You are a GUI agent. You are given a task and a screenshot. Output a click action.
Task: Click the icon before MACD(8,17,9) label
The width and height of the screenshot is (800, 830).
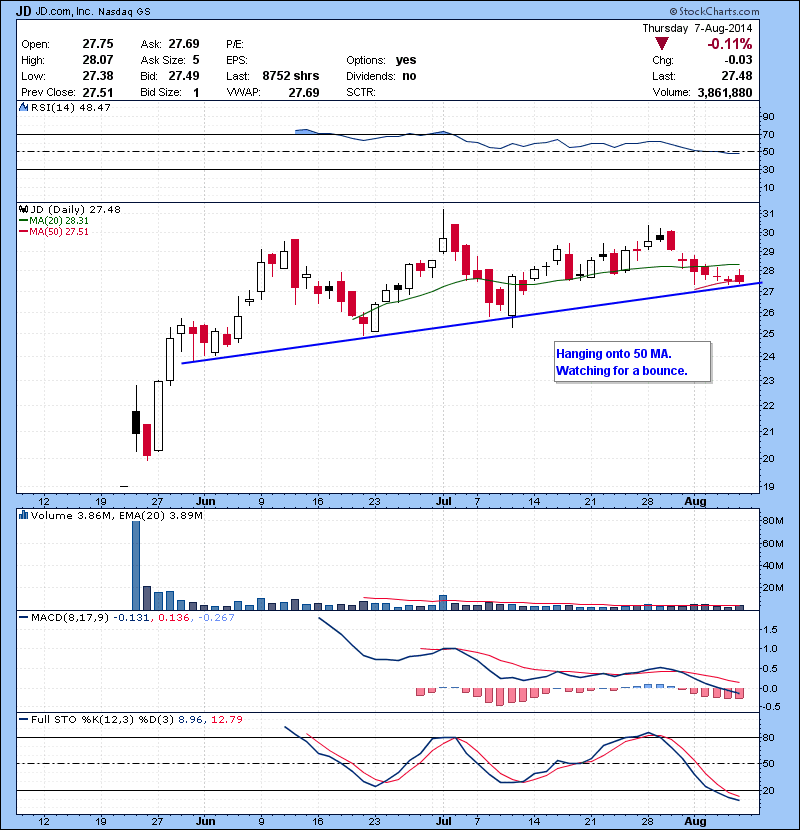coord(24,617)
